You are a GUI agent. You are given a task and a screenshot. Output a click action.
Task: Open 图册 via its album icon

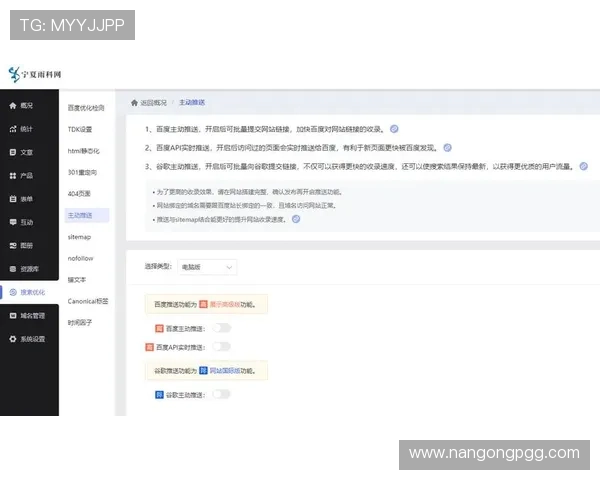(13, 246)
